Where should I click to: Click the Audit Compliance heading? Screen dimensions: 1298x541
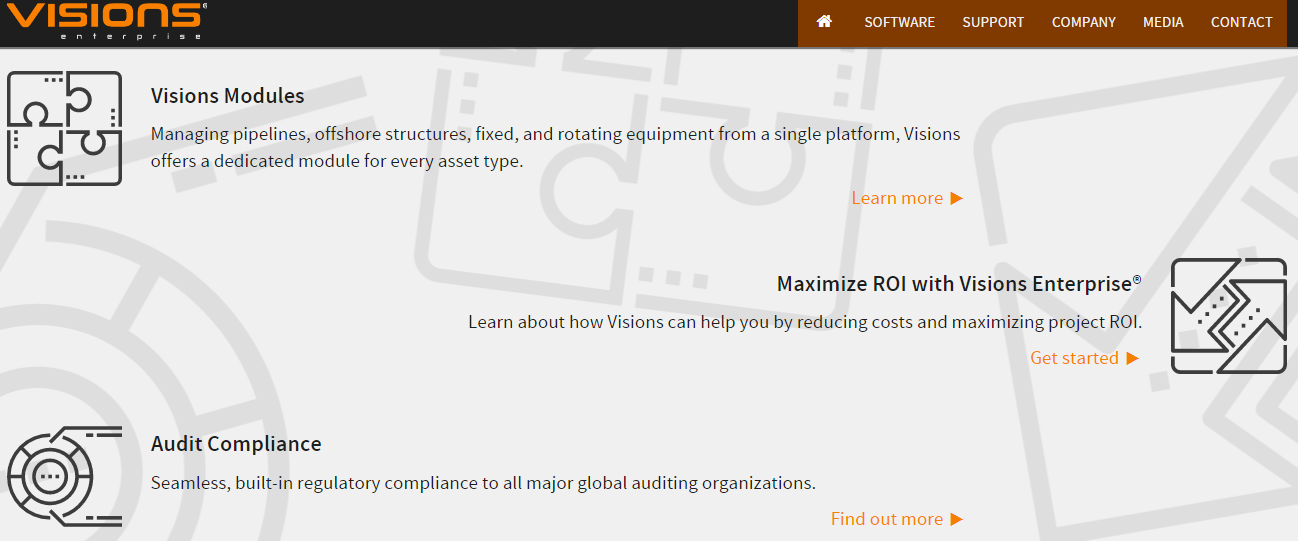point(236,444)
